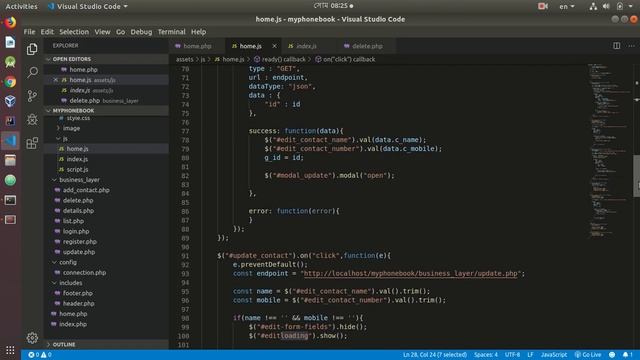640x360 pixels.
Task: Open the network indicator in top bar
Action: coord(593,6)
